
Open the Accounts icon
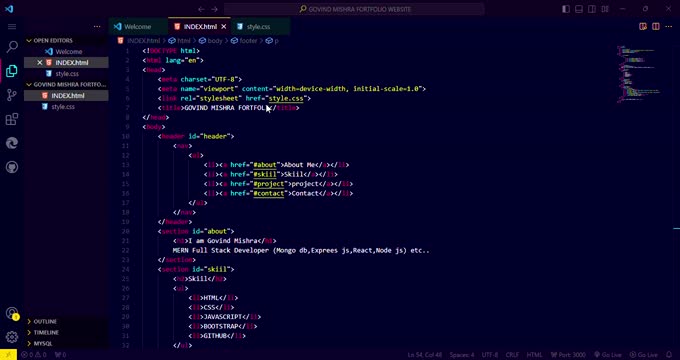click(x=12, y=313)
